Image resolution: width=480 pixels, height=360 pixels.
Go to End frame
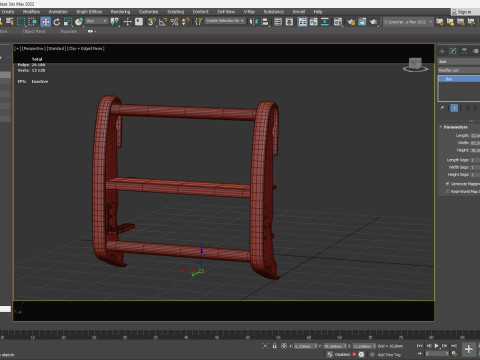pos(454,346)
